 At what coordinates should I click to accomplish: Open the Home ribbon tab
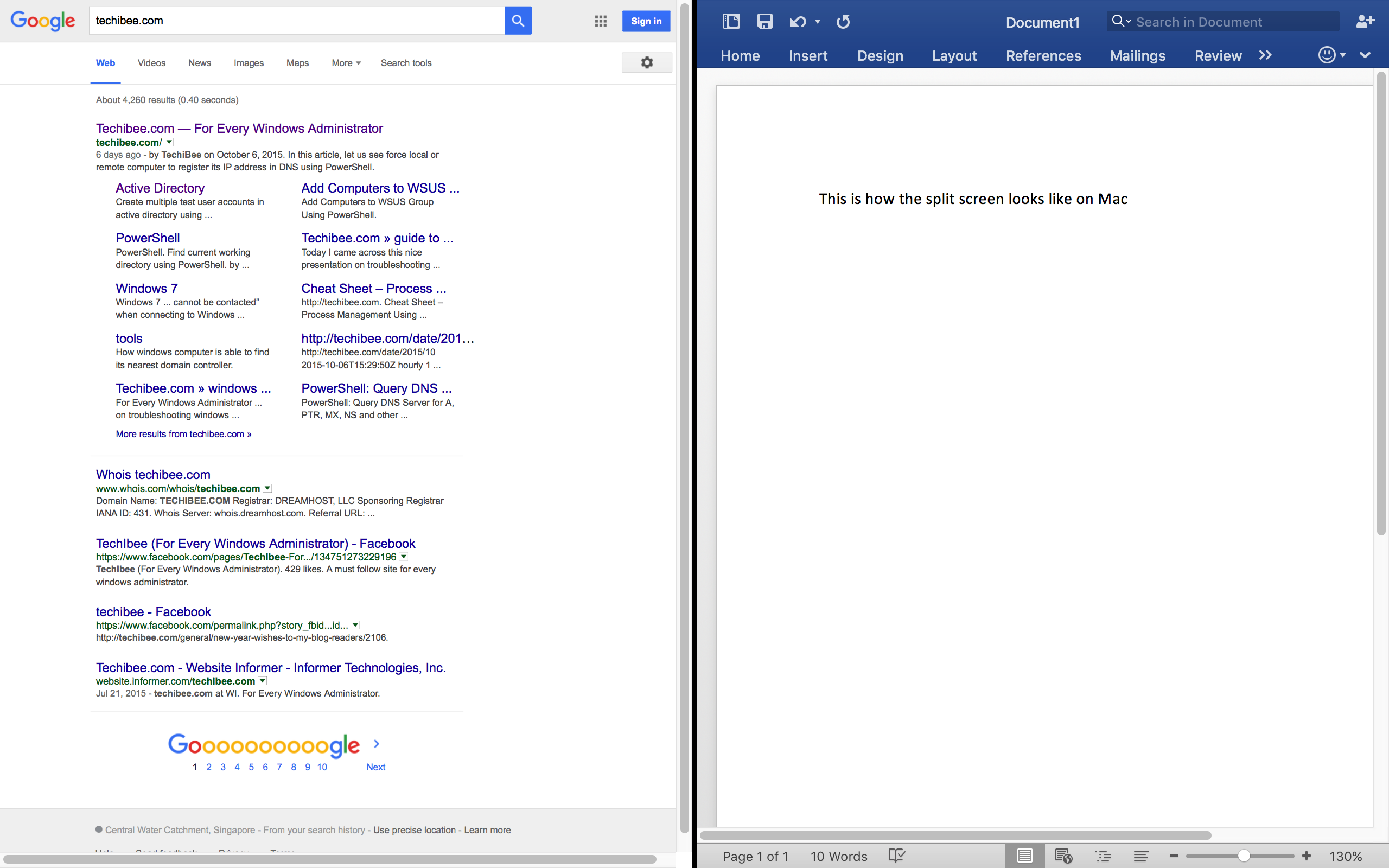[x=740, y=56]
